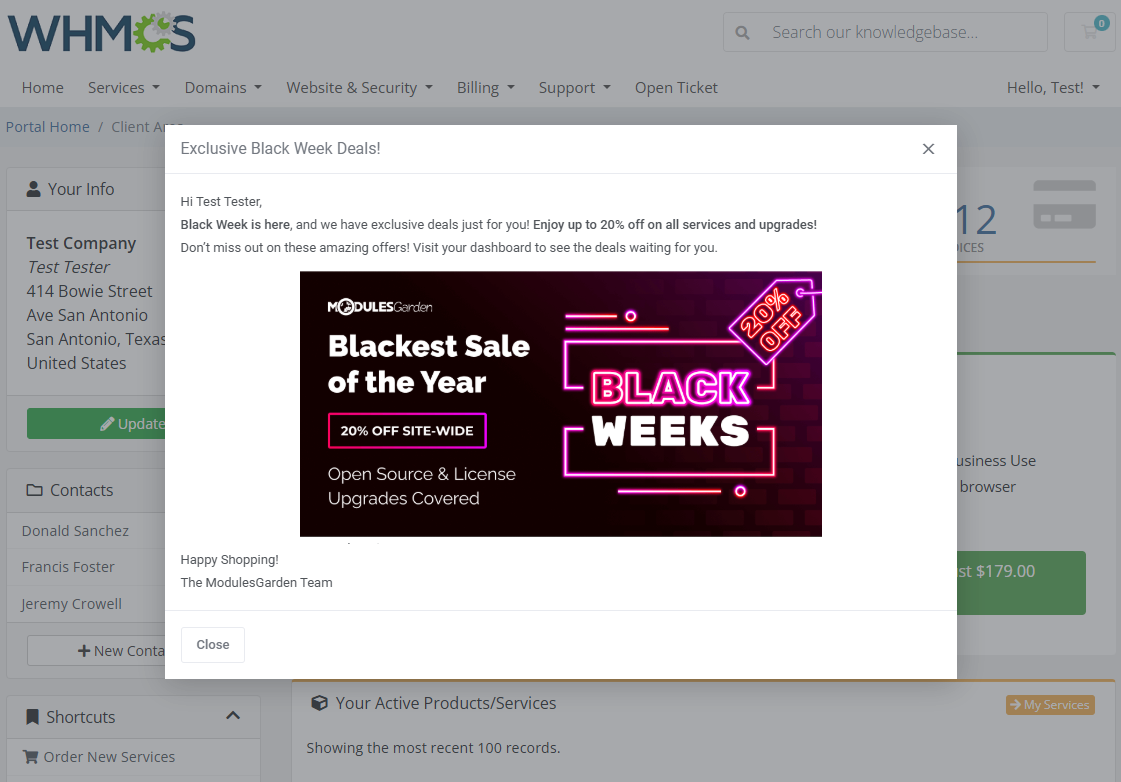Close the Black Week Deals popup with X
The height and width of the screenshot is (782, 1121).
point(928,149)
